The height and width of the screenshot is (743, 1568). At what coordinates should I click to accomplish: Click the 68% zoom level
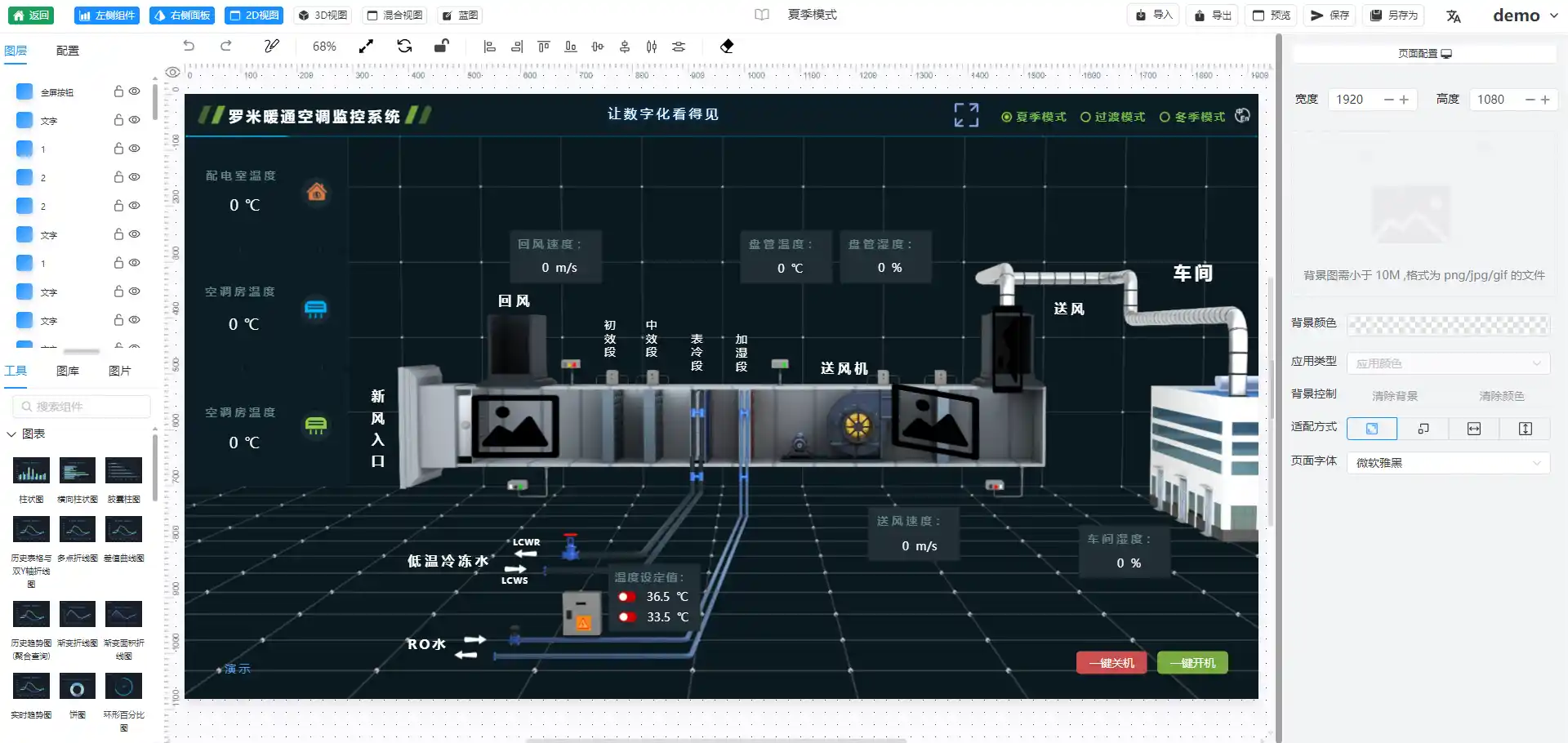click(x=324, y=47)
